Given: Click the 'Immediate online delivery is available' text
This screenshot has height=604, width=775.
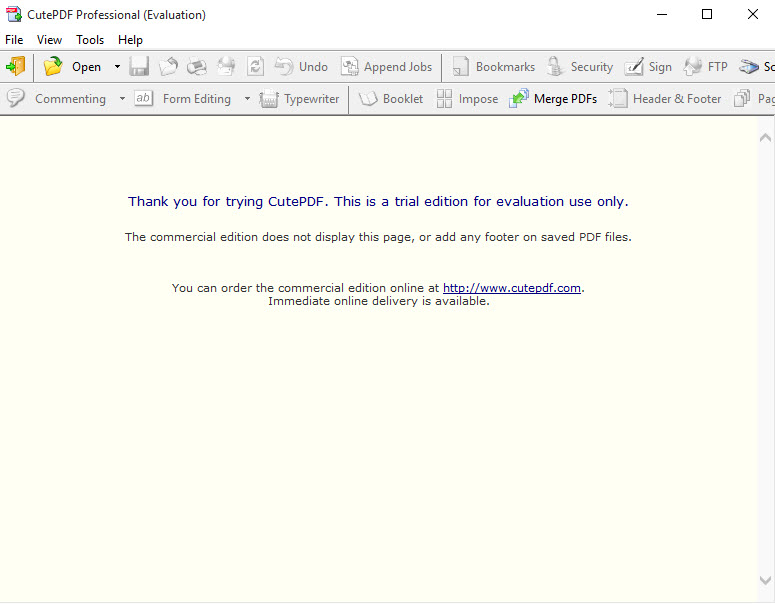Looking at the screenshot, I should click(x=378, y=301).
